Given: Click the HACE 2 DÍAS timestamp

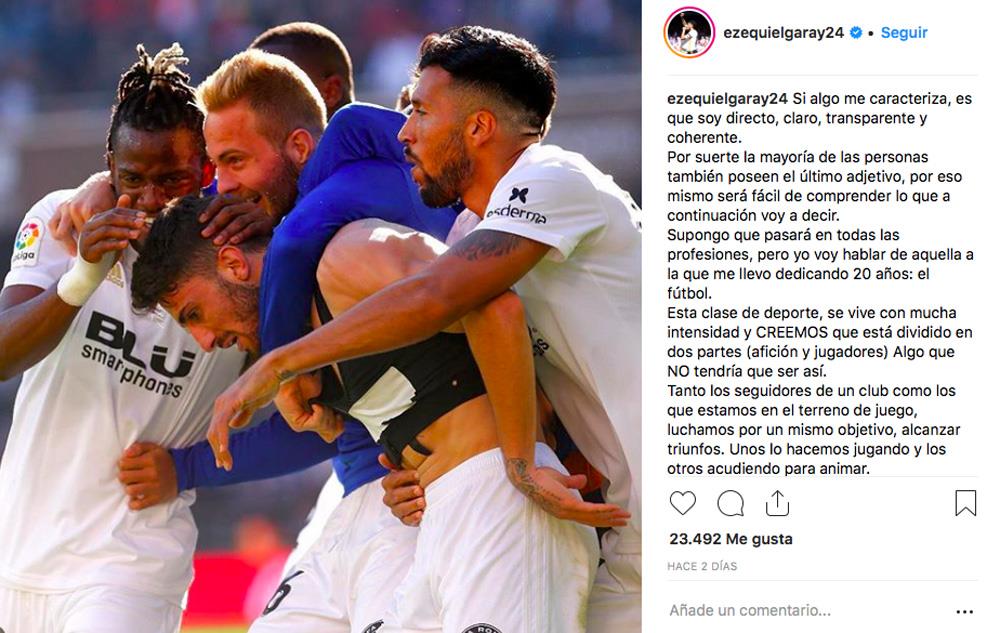Looking at the screenshot, I should point(702,566).
